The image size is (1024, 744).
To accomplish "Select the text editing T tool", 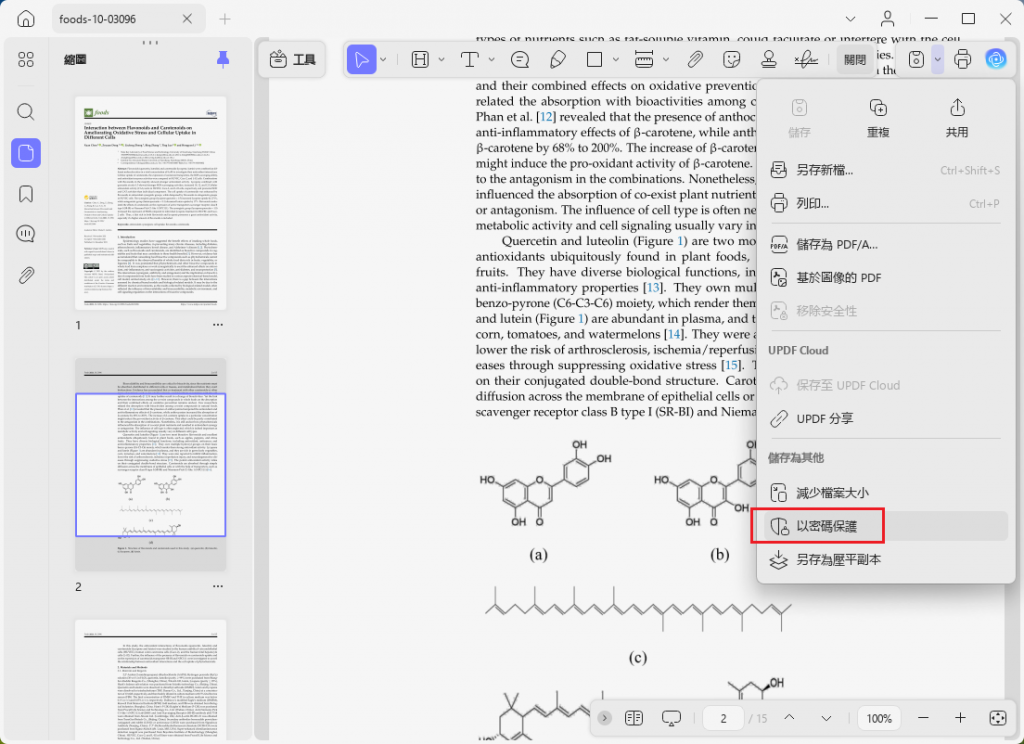I will pos(470,59).
